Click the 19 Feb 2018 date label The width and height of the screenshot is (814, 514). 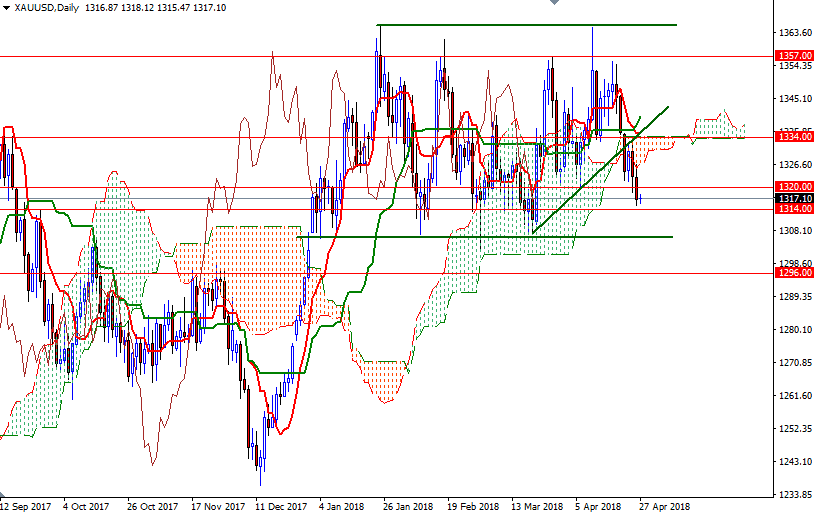[x=472, y=506]
